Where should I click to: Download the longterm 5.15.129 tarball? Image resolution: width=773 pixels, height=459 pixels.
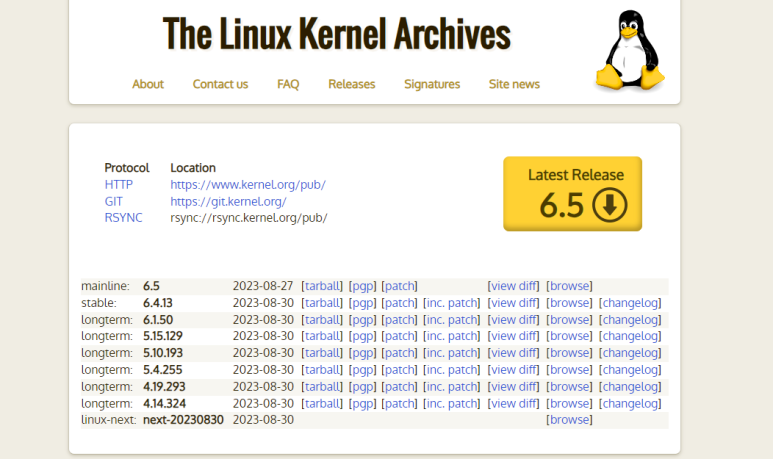pos(322,336)
